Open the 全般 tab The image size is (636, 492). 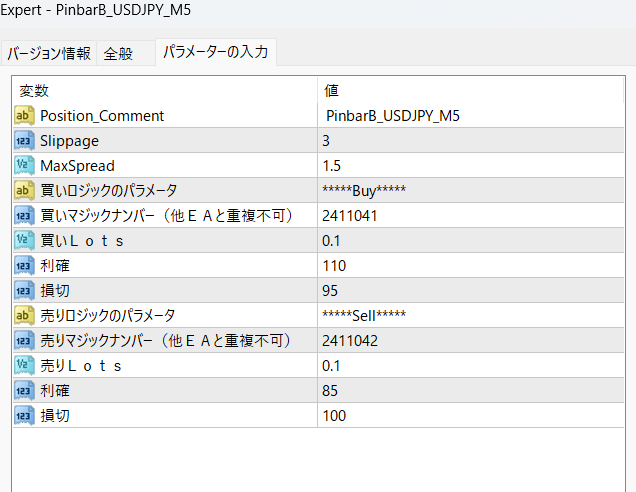[118, 54]
